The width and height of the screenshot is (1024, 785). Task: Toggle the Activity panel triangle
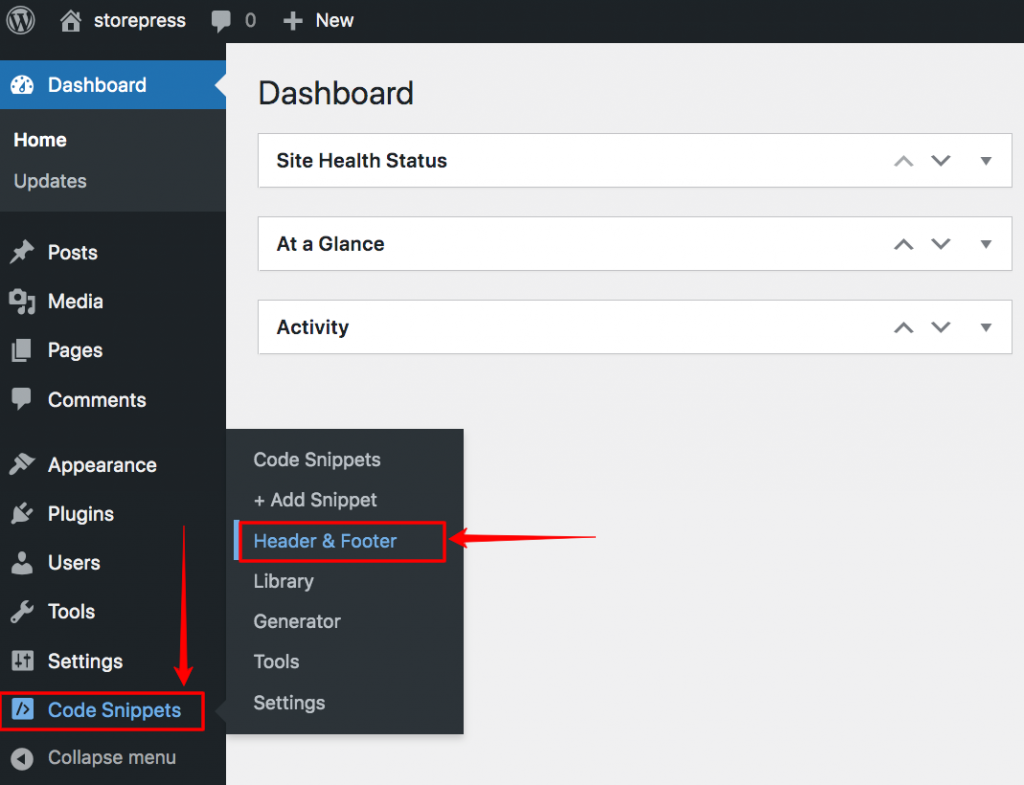click(x=986, y=327)
